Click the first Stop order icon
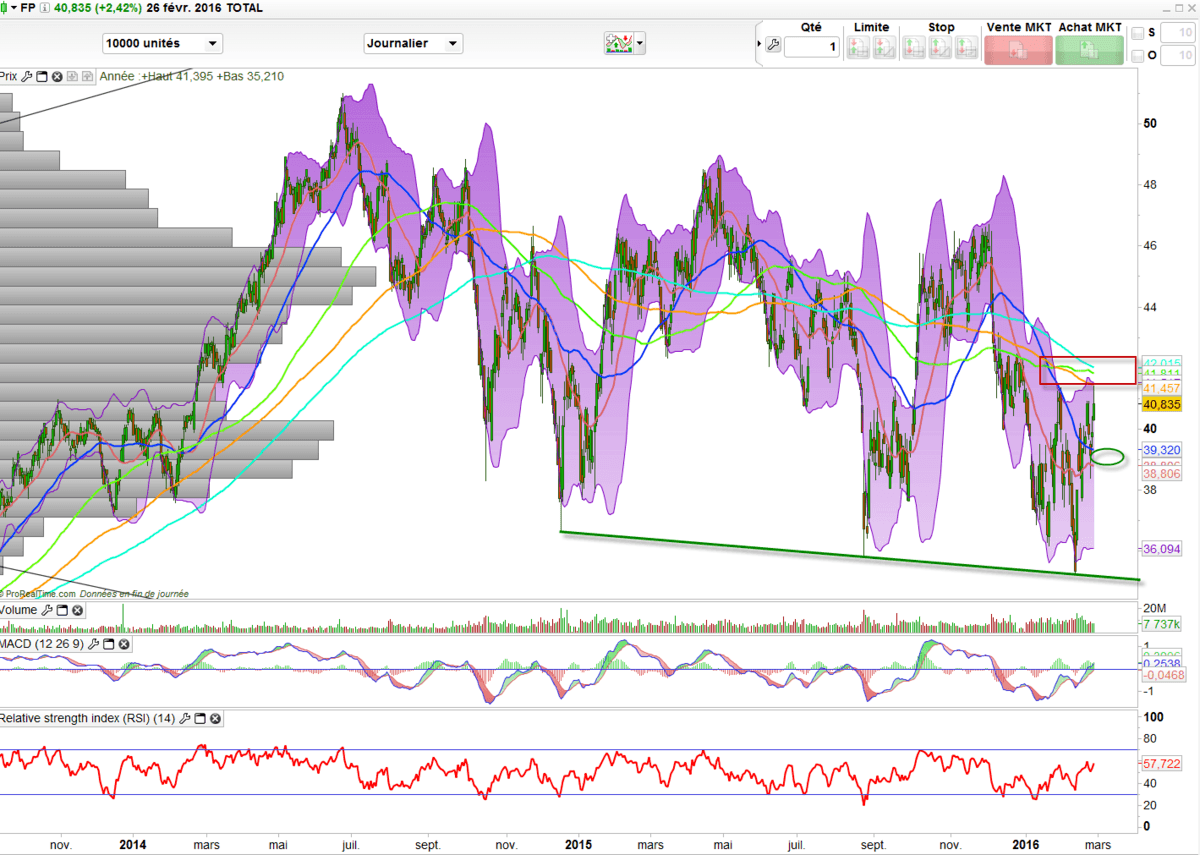The image size is (1200, 855). click(x=914, y=47)
